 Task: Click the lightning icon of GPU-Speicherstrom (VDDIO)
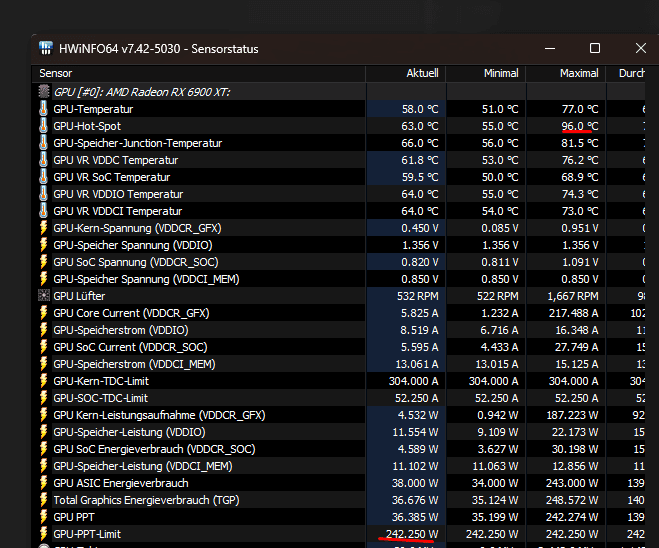pyautogui.click(x=43, y=330)
